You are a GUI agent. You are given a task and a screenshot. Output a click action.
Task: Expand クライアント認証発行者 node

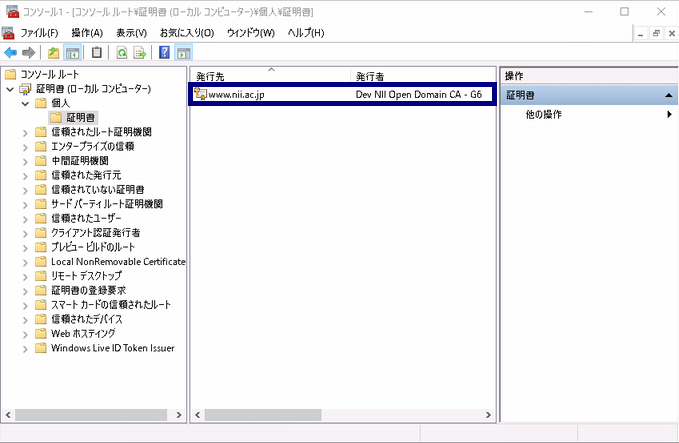[25, 233]
